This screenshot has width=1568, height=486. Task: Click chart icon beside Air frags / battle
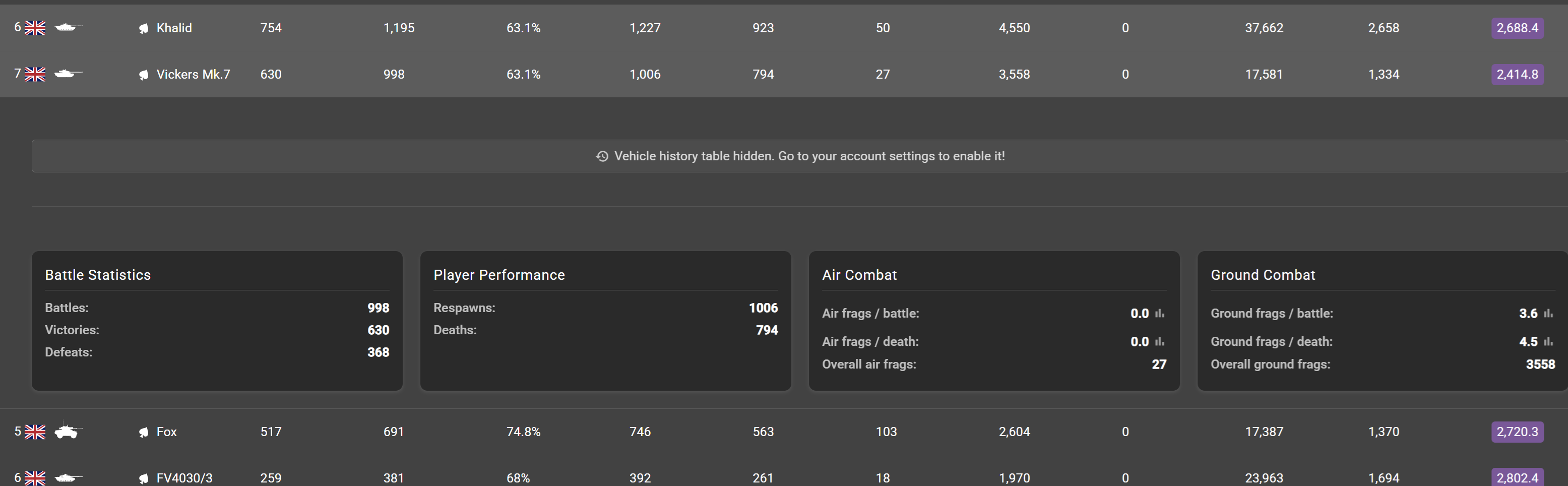click(1160, 314)
